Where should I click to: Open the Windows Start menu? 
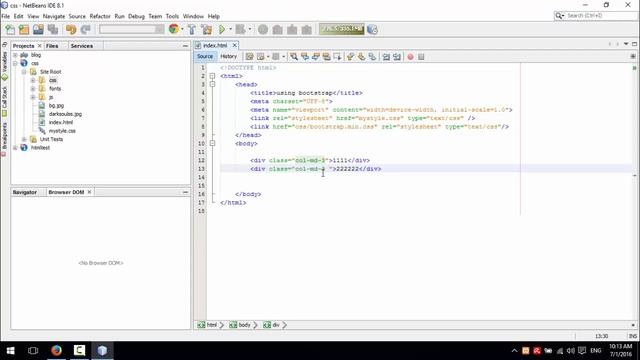11,350
